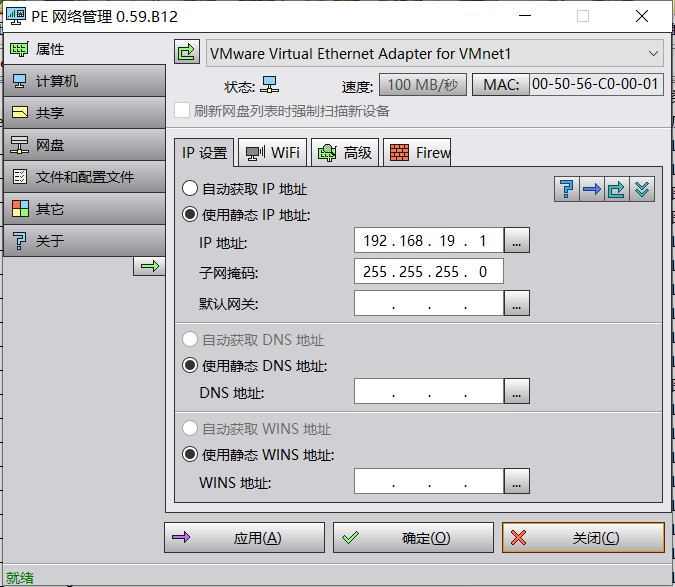The image size is (675, 587).
Task: Click the WINS 地址 input field
Action: tap(429, 481)
